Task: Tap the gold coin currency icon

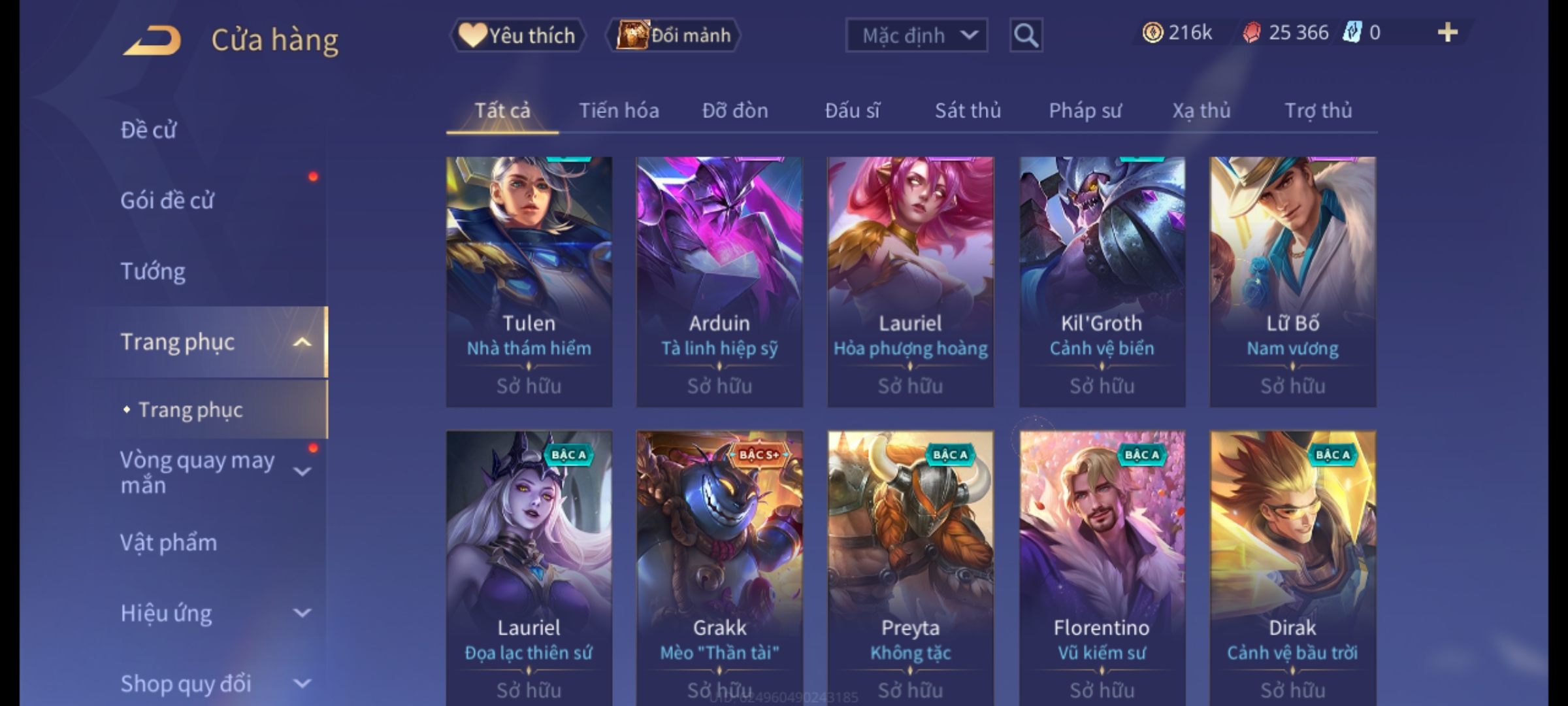Action: click(x=1152, y=33)
